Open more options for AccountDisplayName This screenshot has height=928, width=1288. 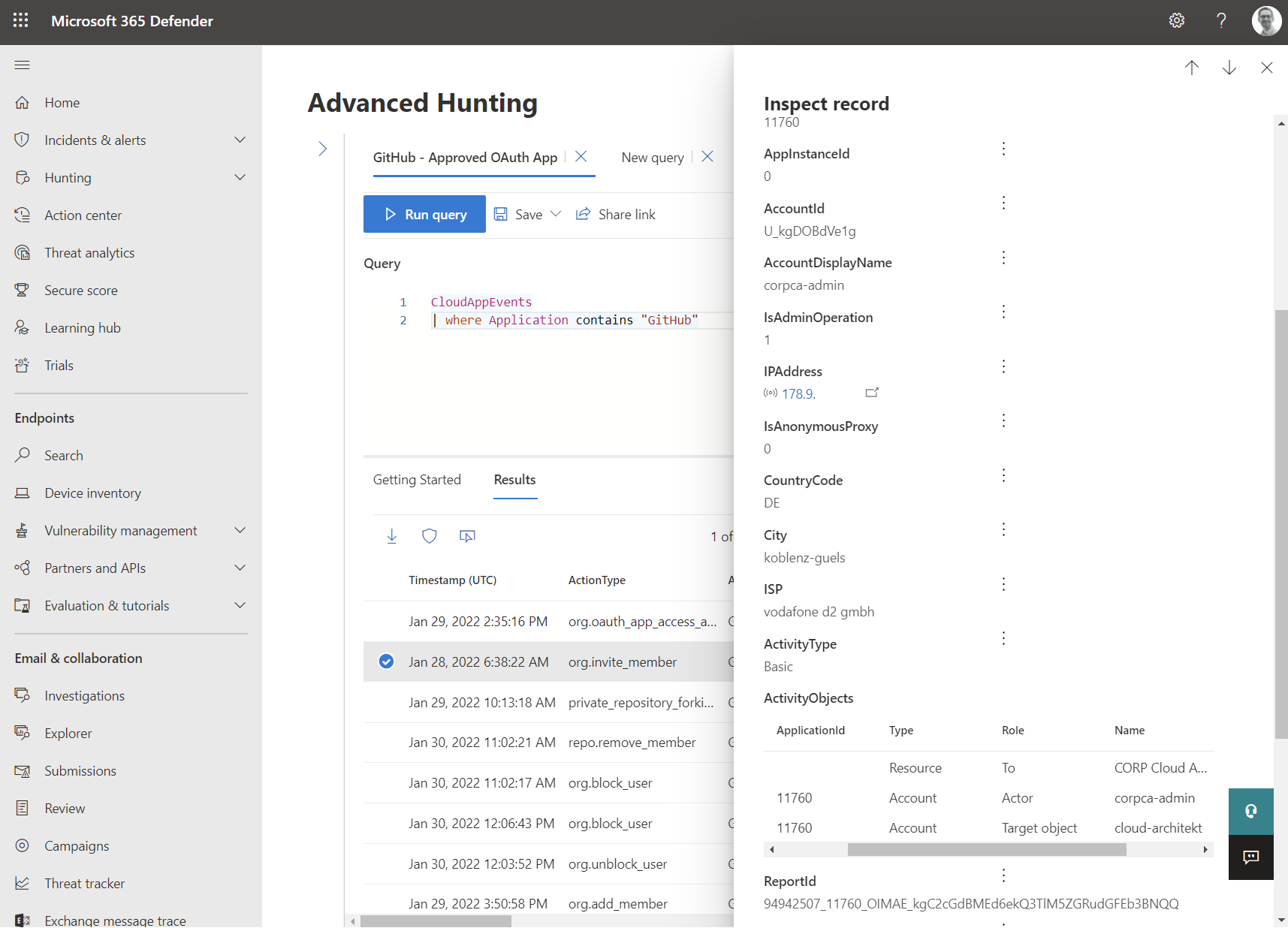coord(1003,258)
